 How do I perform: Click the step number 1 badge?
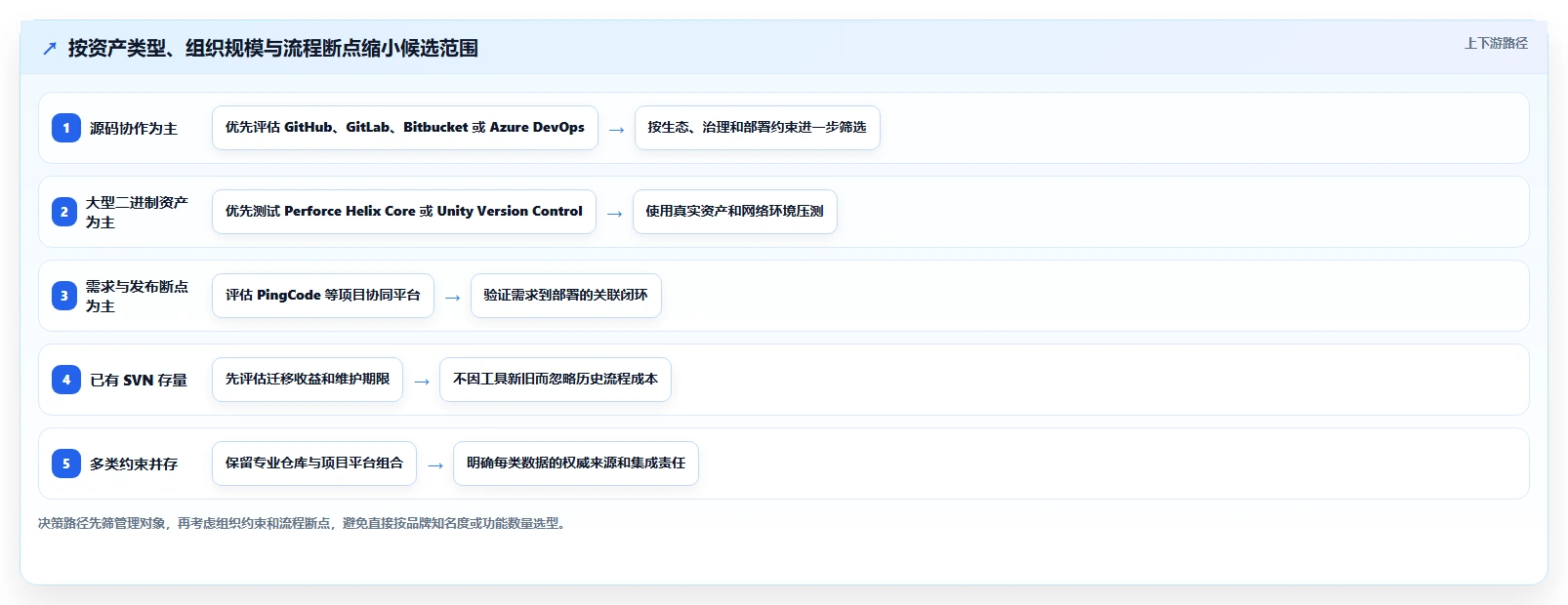pyautogui.click(x=66, y=128)
